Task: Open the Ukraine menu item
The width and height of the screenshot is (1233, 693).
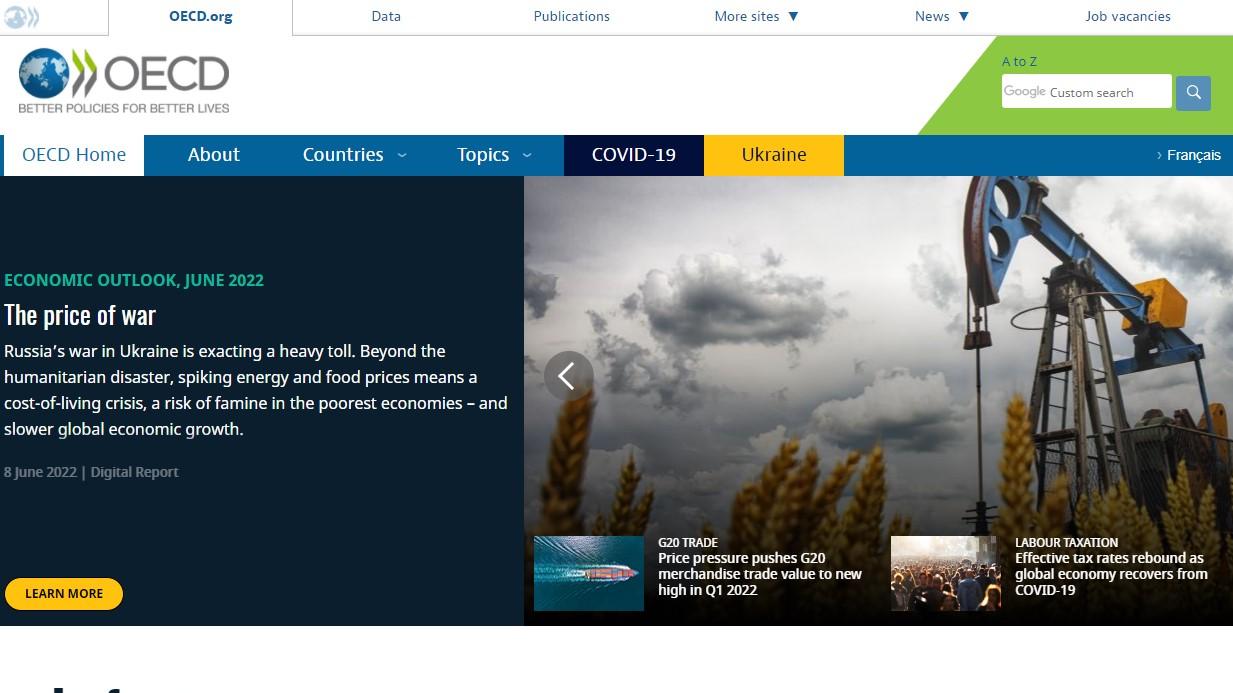Action: pyautogui.click(x=773, y=155)
